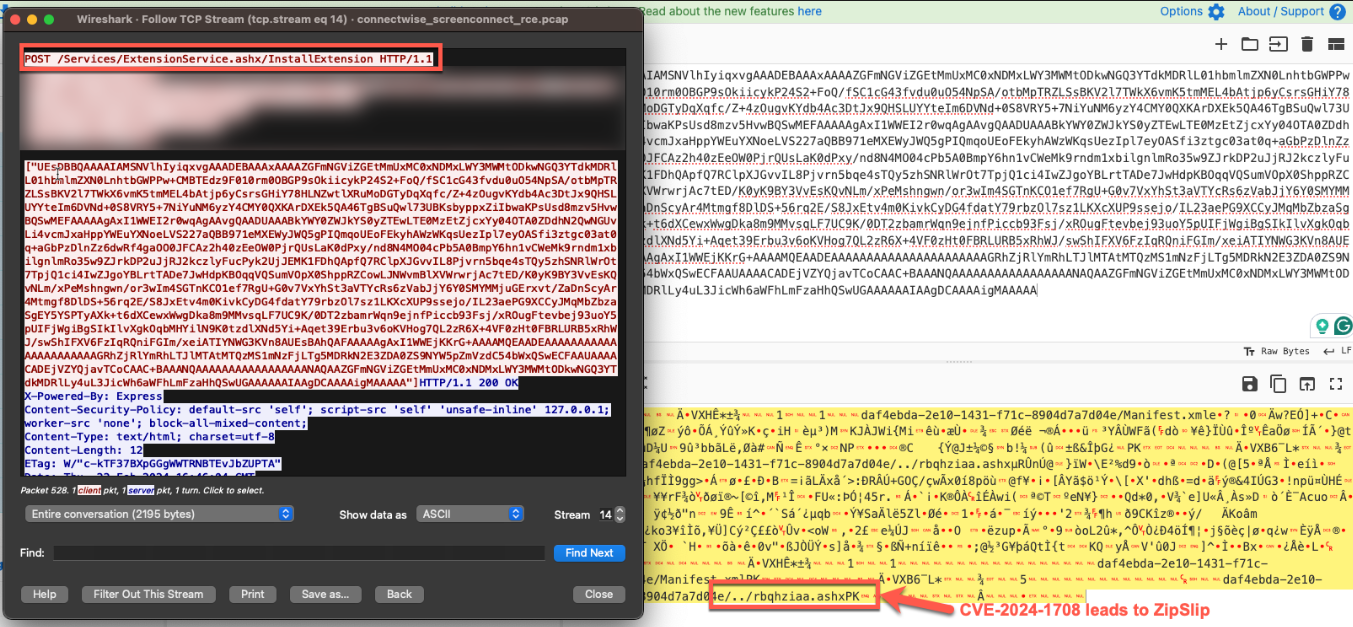1353x627 pixels.
Task: Save output to file disk icon
Action: (1249, 384)
